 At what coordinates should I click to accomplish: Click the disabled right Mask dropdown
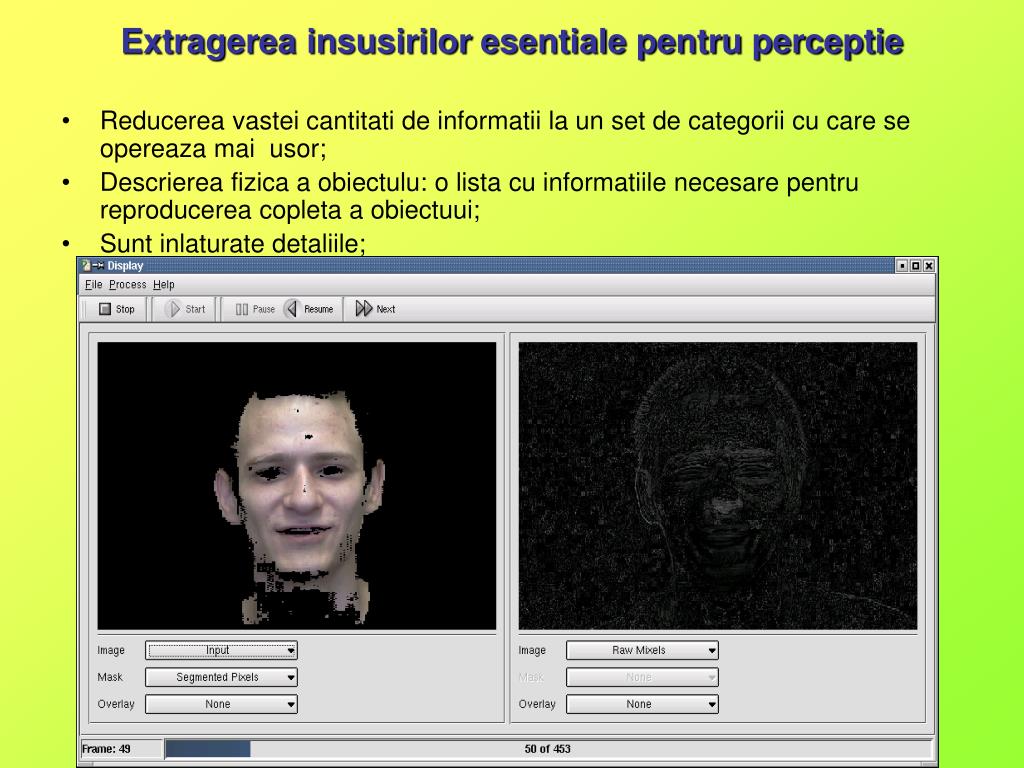(x=643, y=677)
